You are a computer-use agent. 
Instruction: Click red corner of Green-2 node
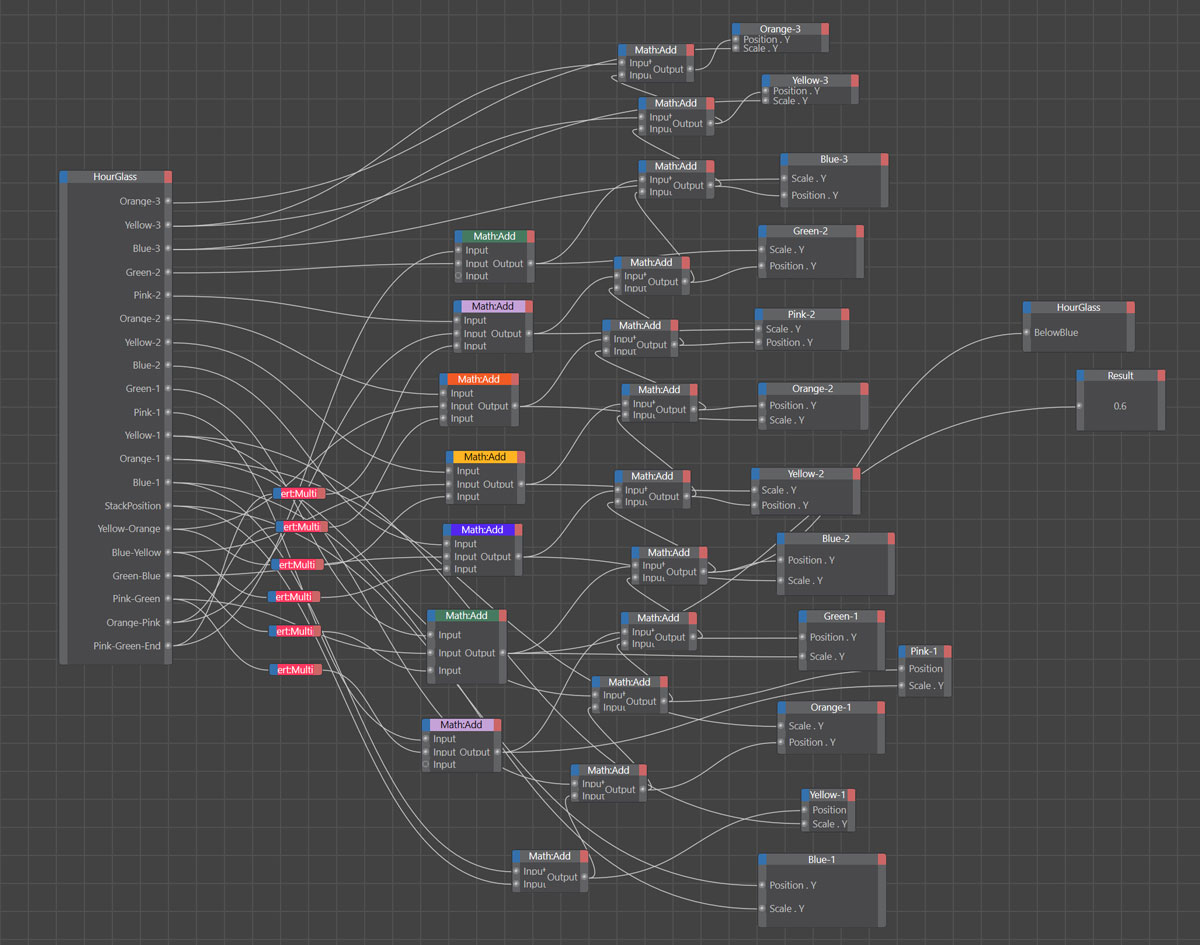[860, 231]
